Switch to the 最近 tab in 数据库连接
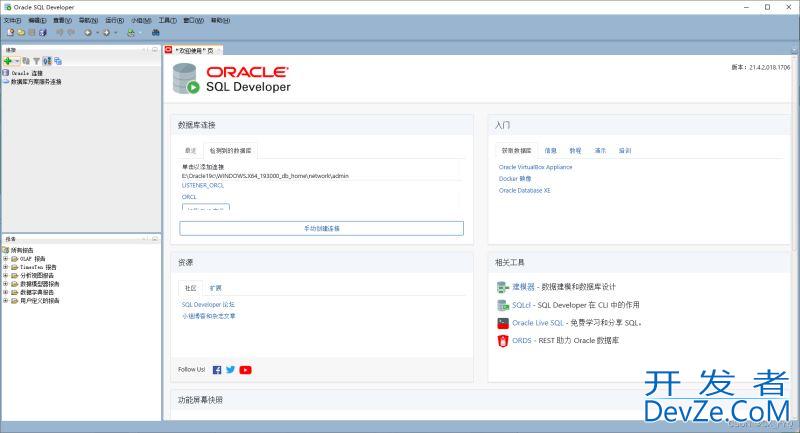 coord(190,150)
